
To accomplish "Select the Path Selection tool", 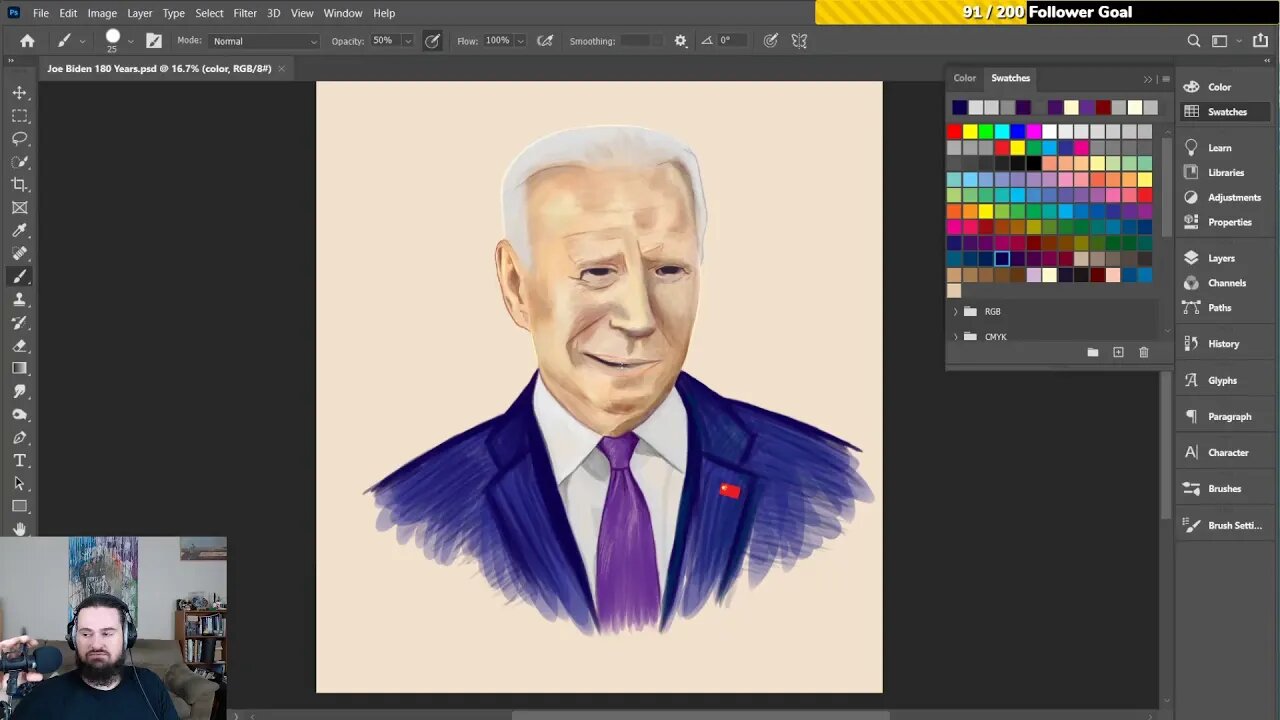I will click(x=19, y=484).
